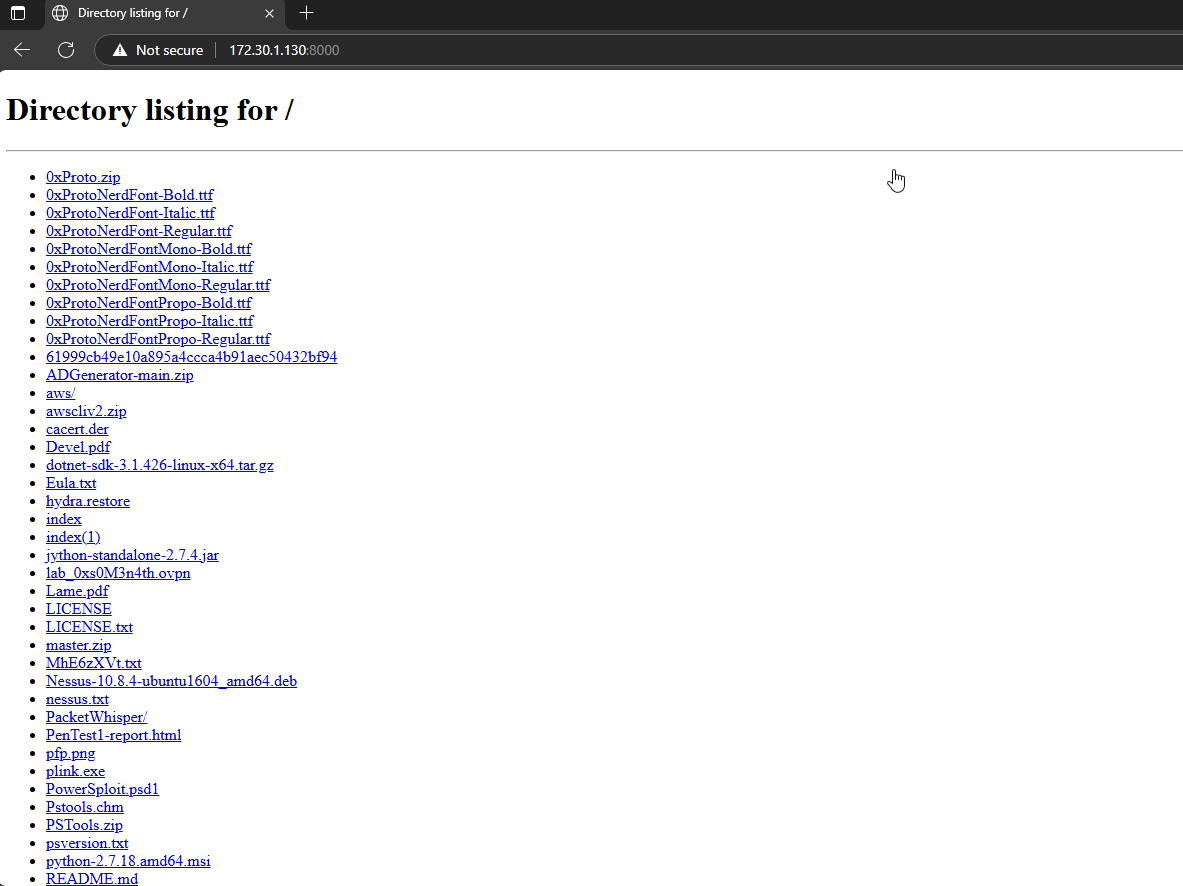Download master.zip
Screen dimensions: 1183x886
coord(78,645)
